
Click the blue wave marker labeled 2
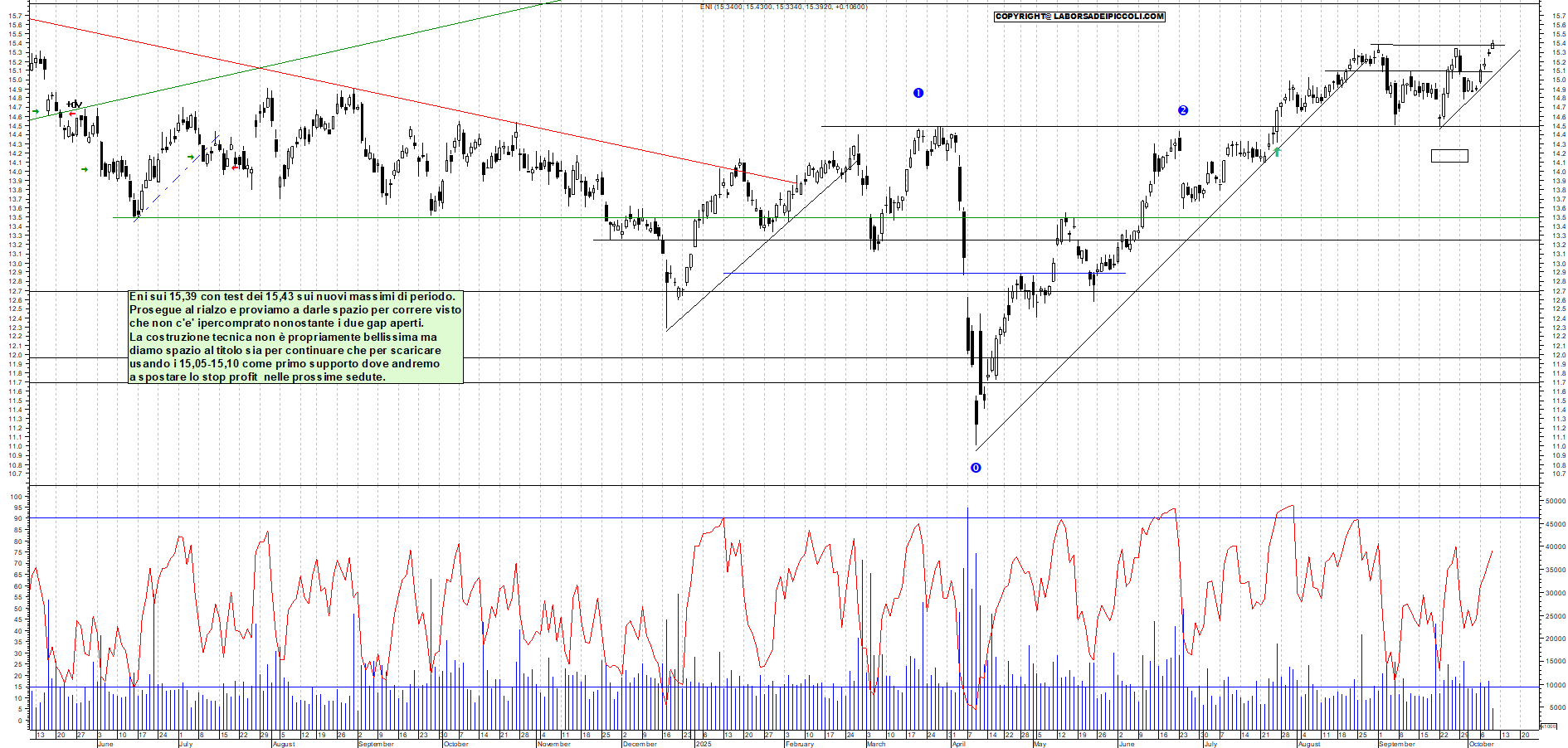[1183, 110]
